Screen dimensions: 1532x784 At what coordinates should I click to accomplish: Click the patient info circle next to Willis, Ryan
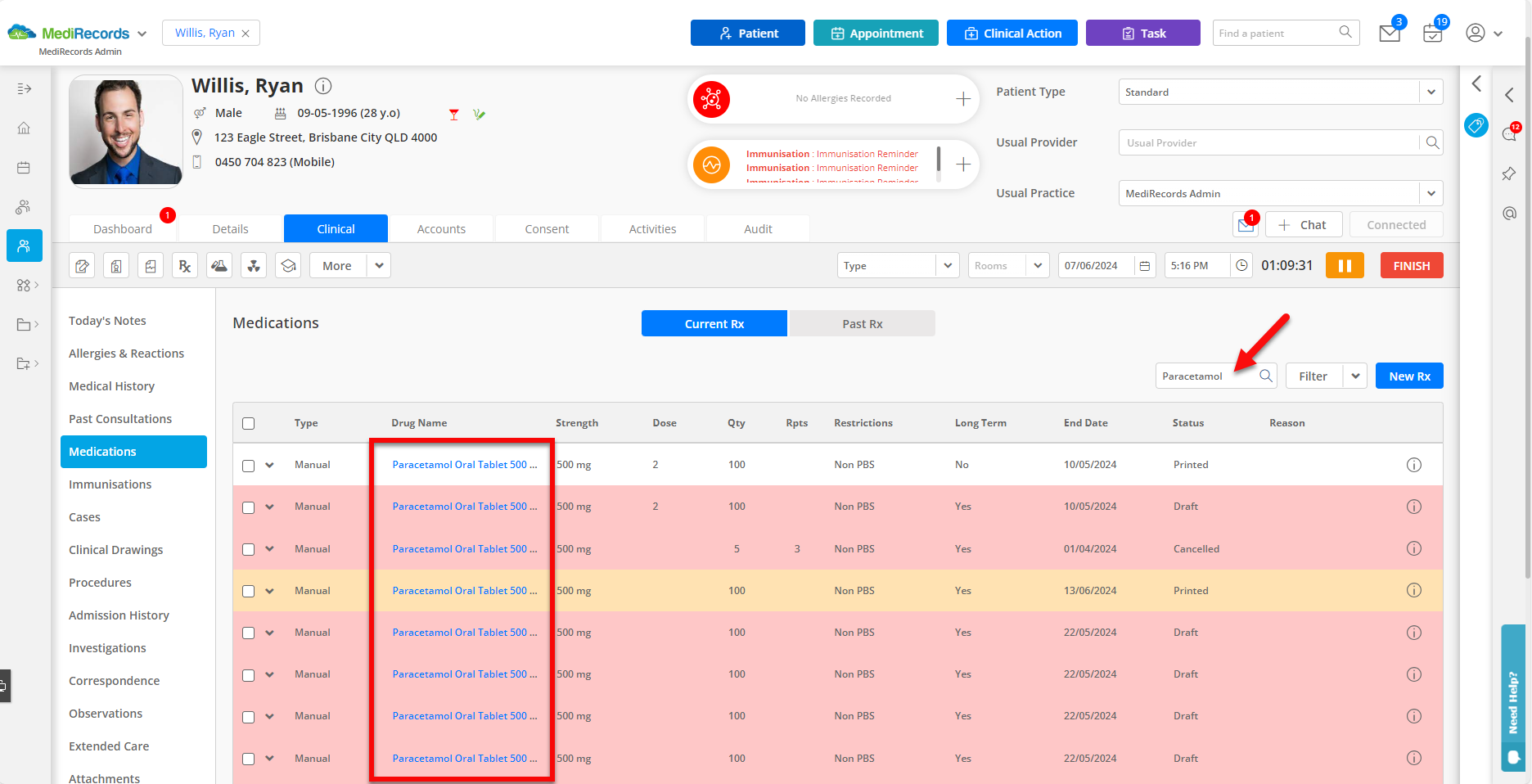click(323, 86)
